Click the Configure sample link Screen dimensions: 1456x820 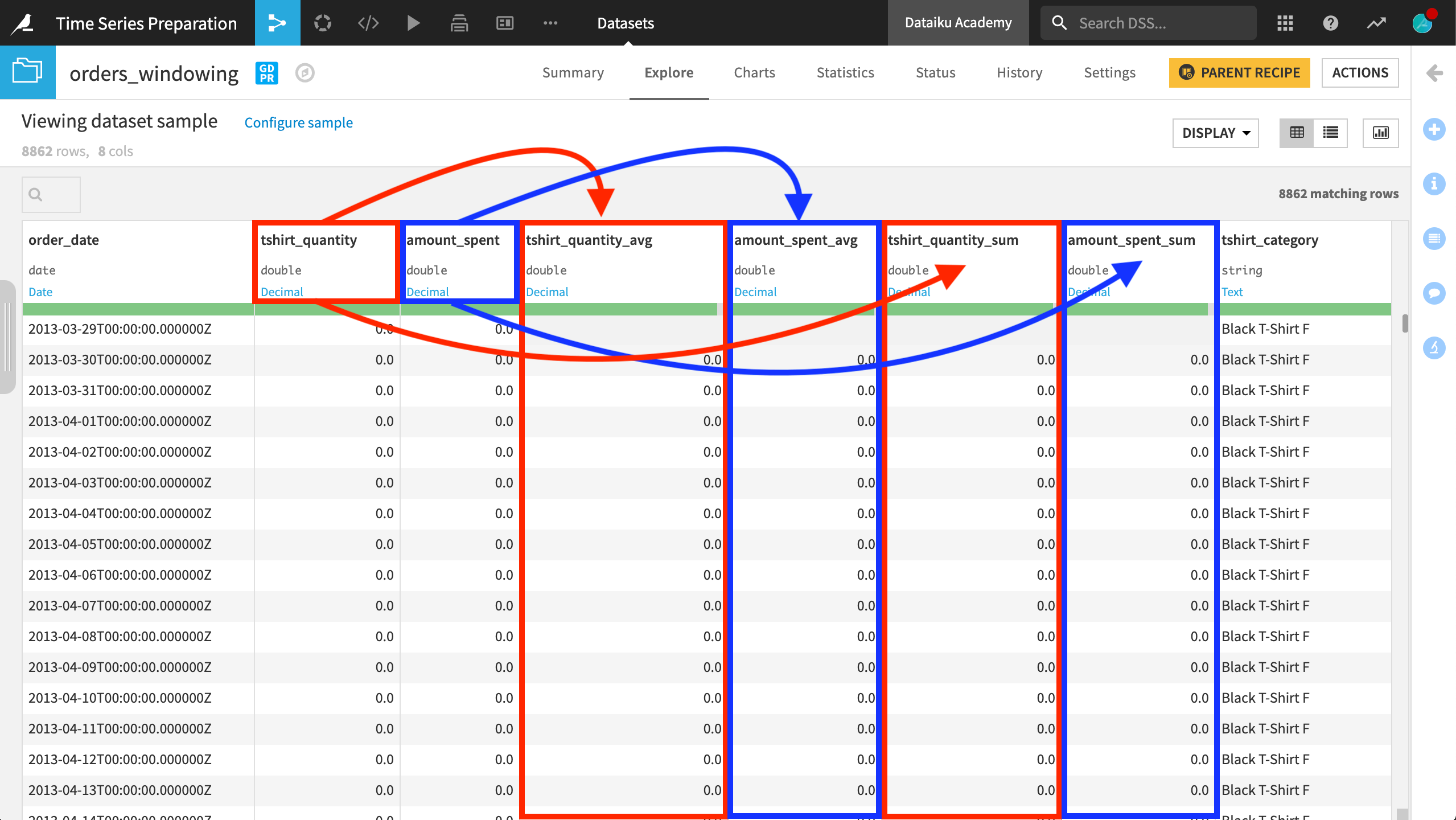coord(298,122)
